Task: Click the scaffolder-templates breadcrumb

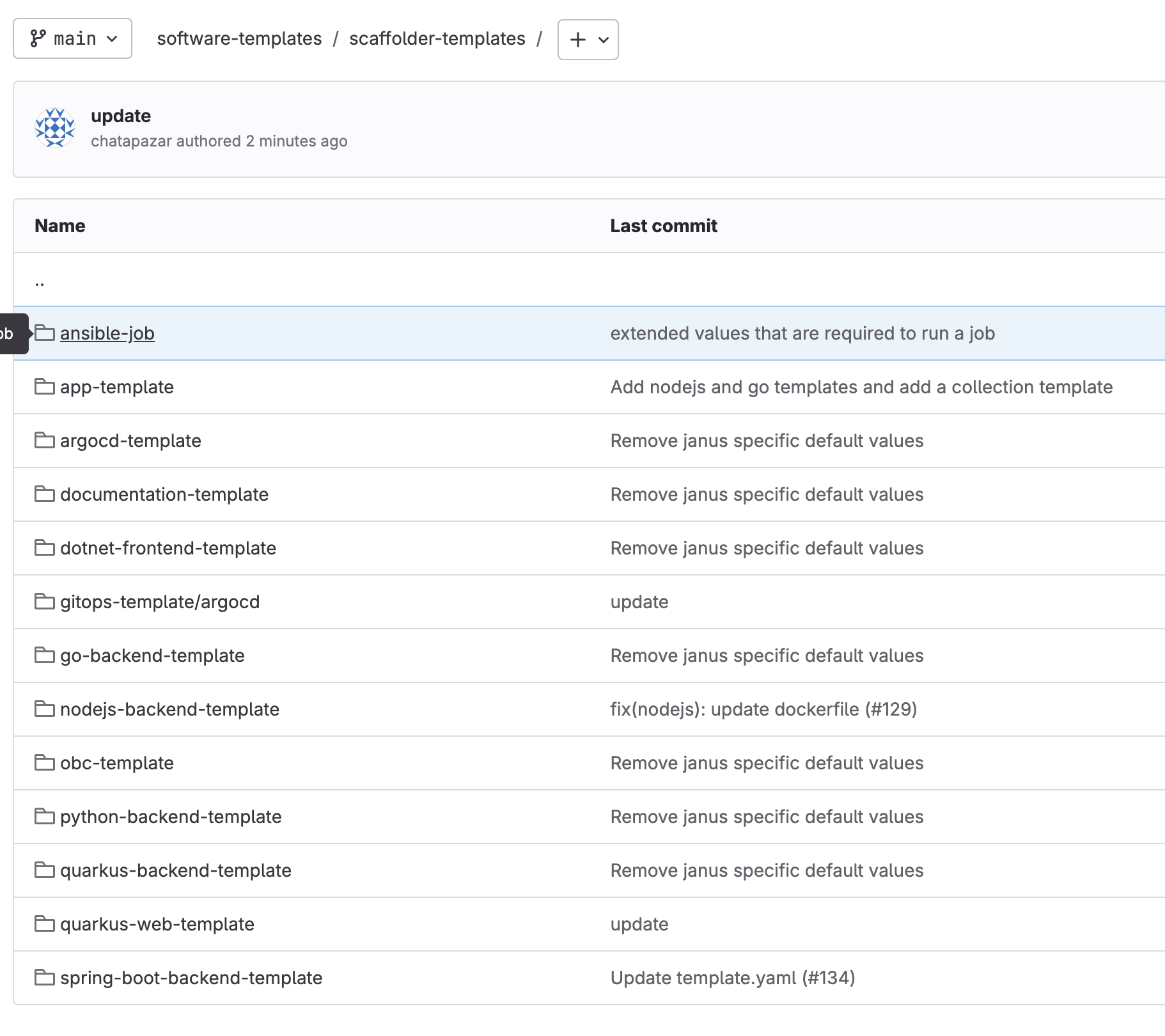Action: click(x=437, y=38)
